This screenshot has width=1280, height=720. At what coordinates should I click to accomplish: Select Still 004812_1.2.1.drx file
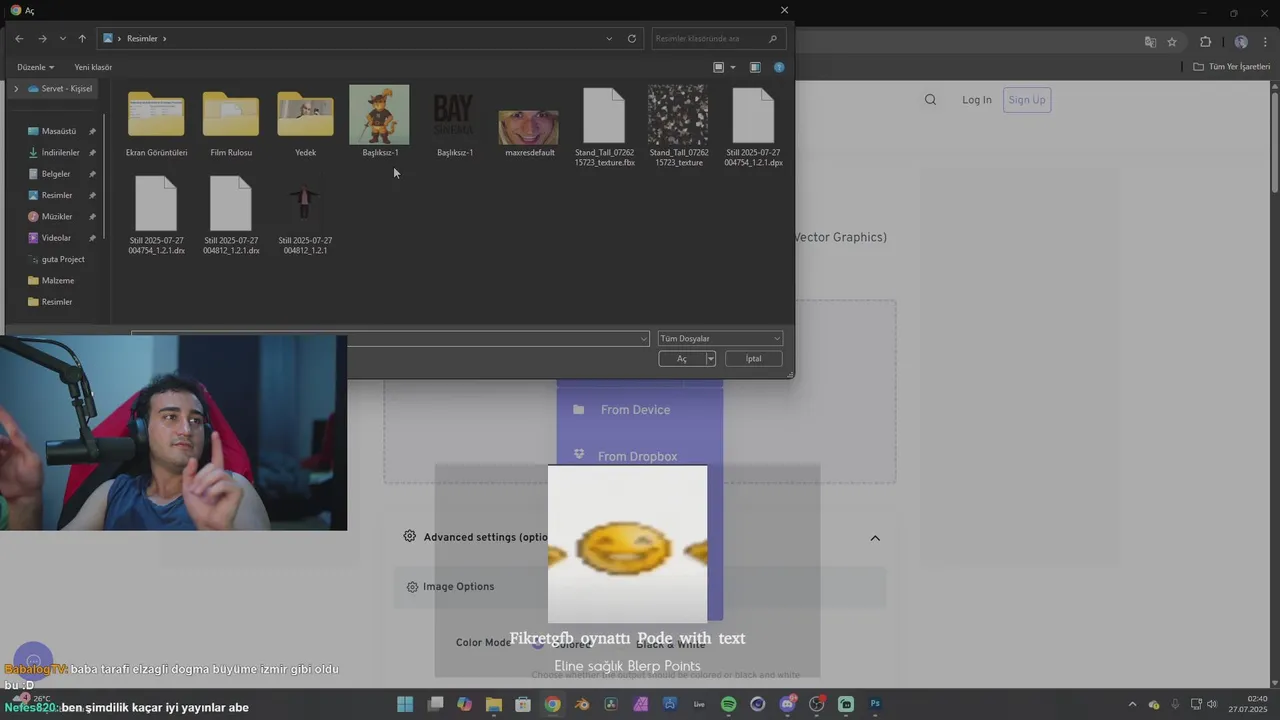[x=231, y=215]
